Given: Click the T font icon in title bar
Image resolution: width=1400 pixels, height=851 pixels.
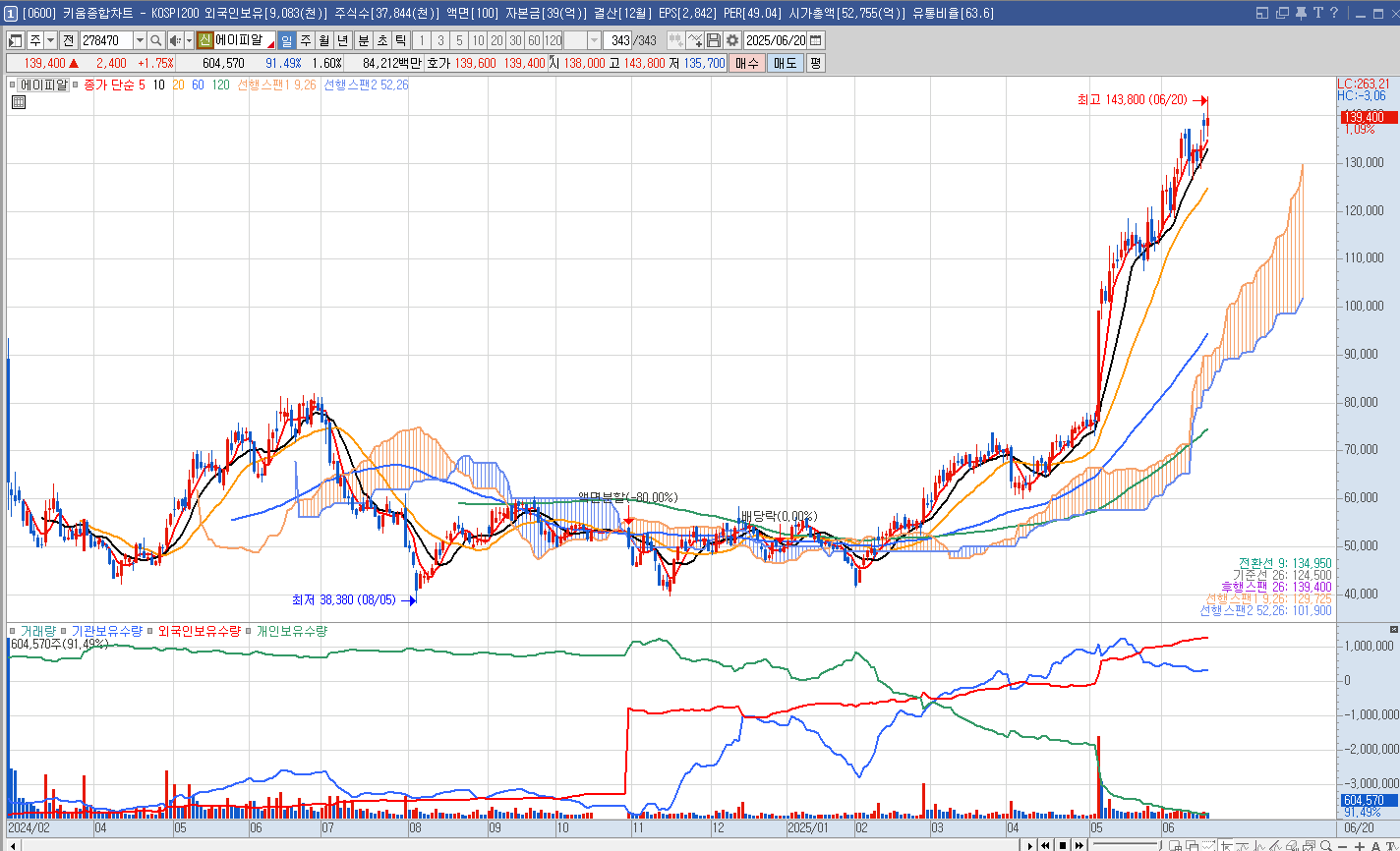Looking at the screenshot, I should pos(1318,13).
